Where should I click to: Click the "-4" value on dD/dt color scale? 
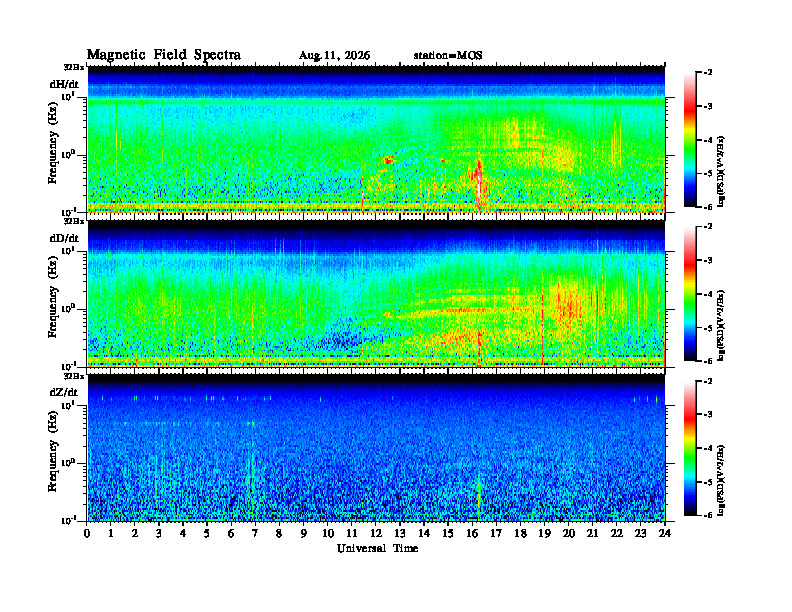tap(708, 294)
